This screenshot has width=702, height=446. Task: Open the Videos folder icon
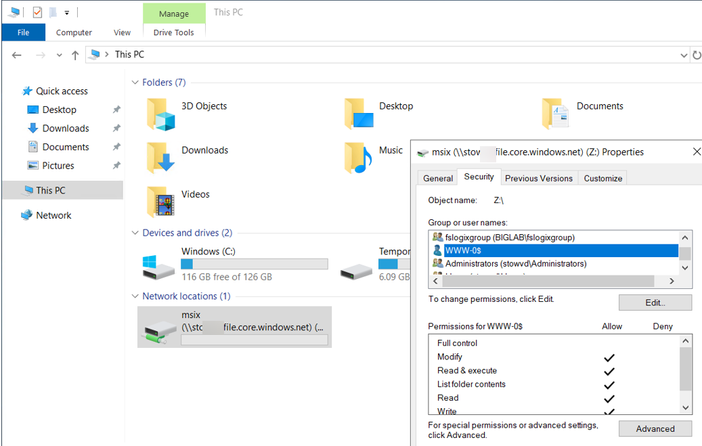161,202
